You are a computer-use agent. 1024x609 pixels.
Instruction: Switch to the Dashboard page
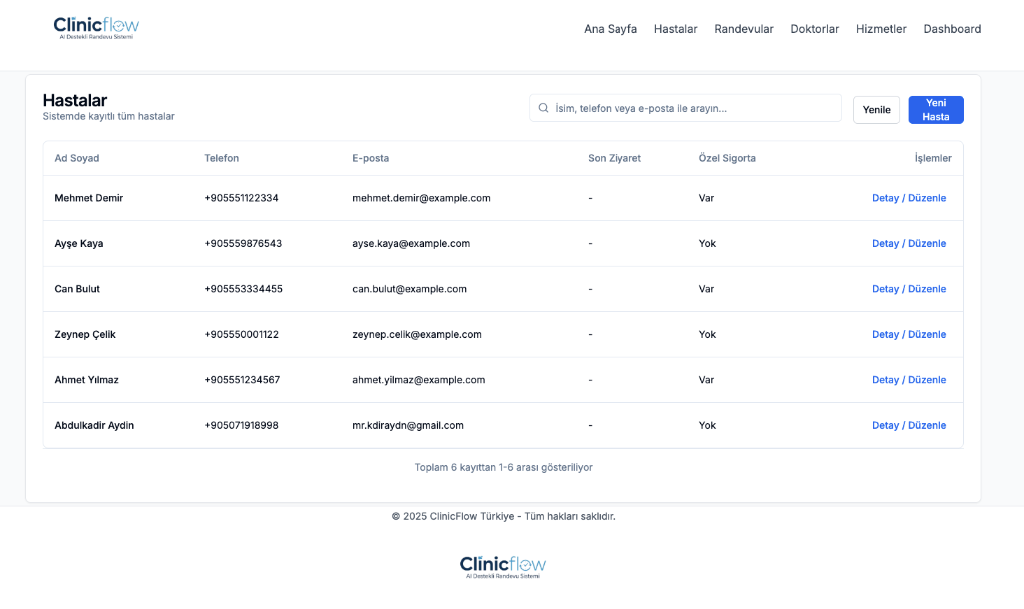coord(952,29)
